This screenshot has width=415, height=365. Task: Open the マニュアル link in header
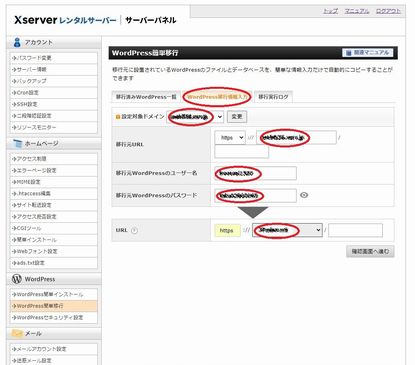(357, 11)
